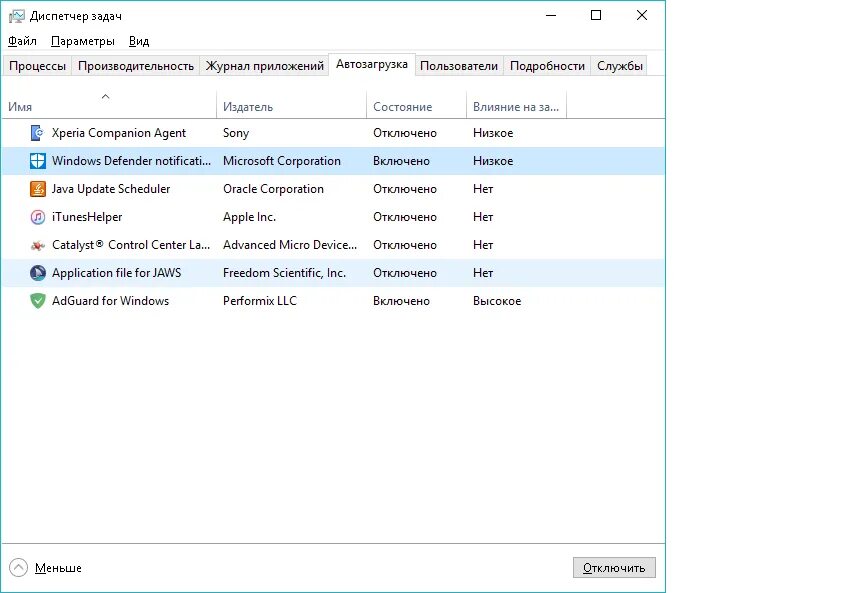Screen dimensions: 864x593
Task: Click the Меньше link text
Action: 58,568
